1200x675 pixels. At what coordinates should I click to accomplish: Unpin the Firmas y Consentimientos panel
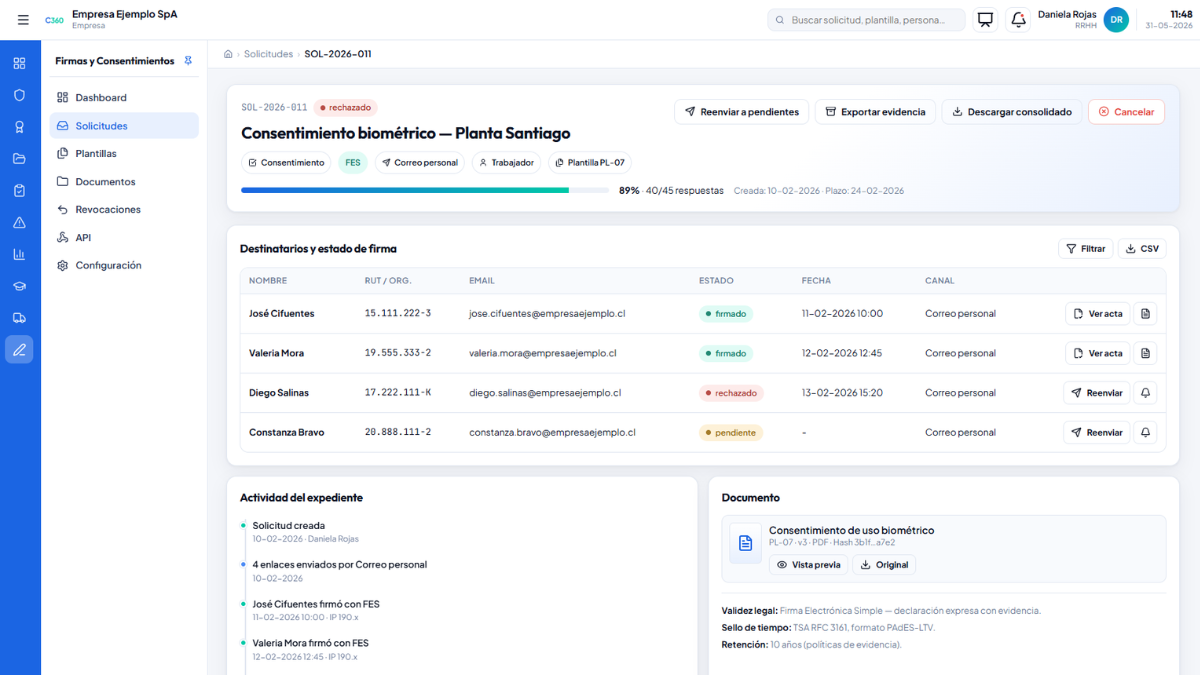tap(188, 61)
